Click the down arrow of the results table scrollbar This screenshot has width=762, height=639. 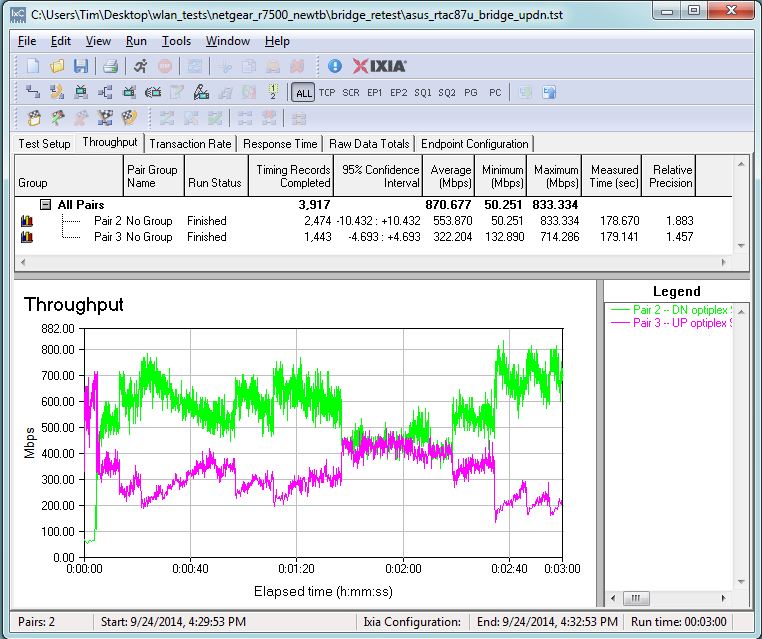point(740,245)
